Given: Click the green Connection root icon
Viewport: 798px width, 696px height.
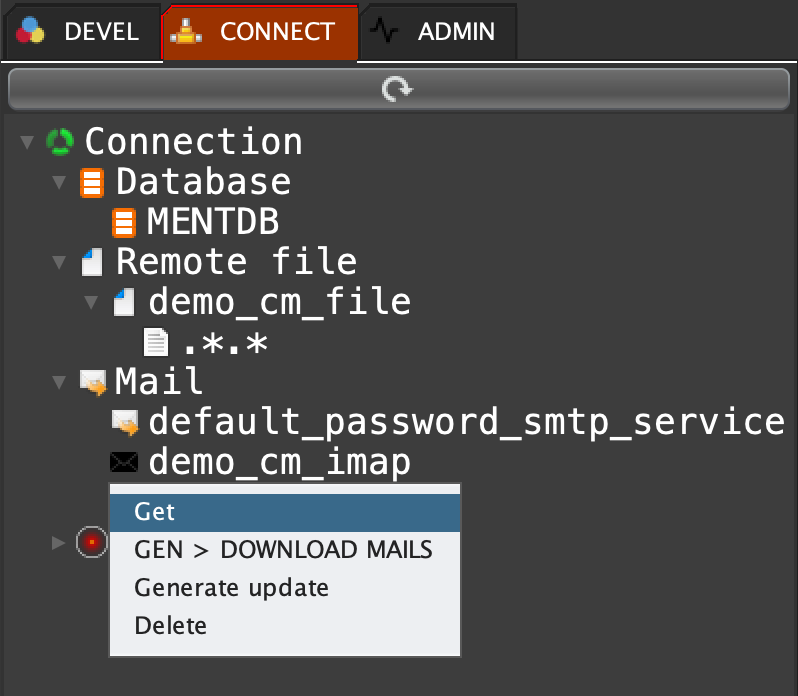Looking at the screenshot, I should (60, 142).
